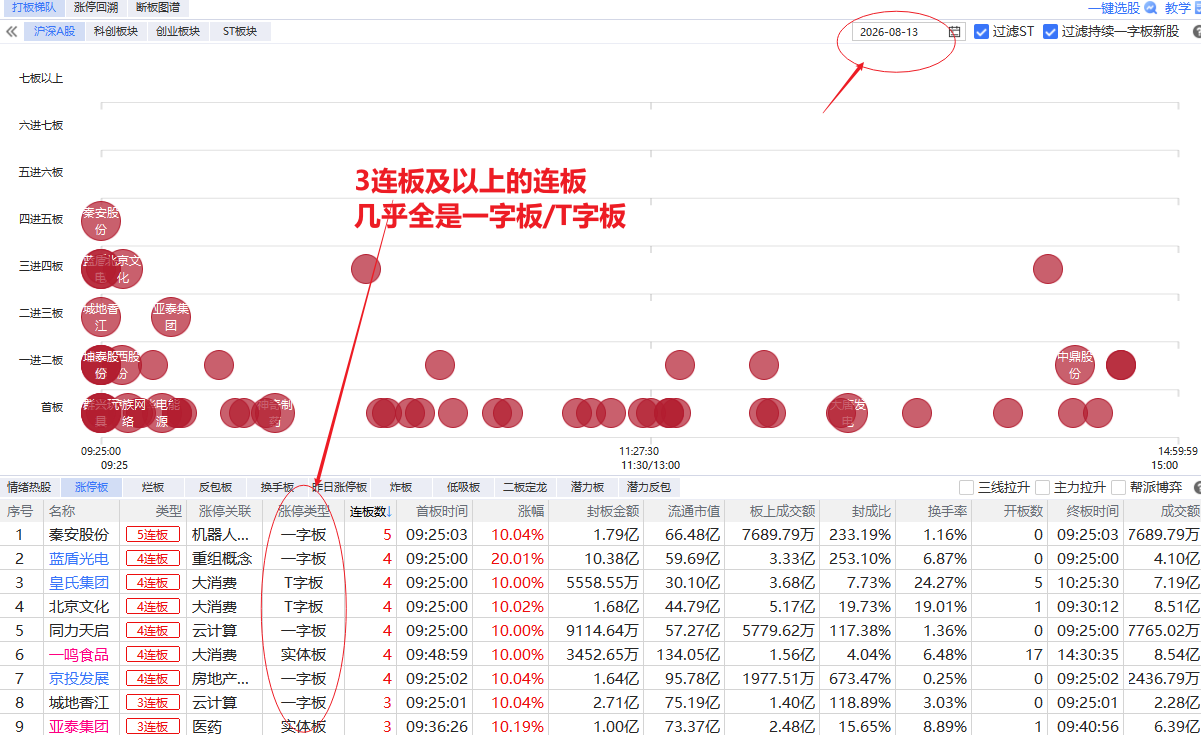This screenshot has width=1201, height=735.
Task: Open 皇氏集团 stock link
Action: pyautogui.click(x=79, y=582)
